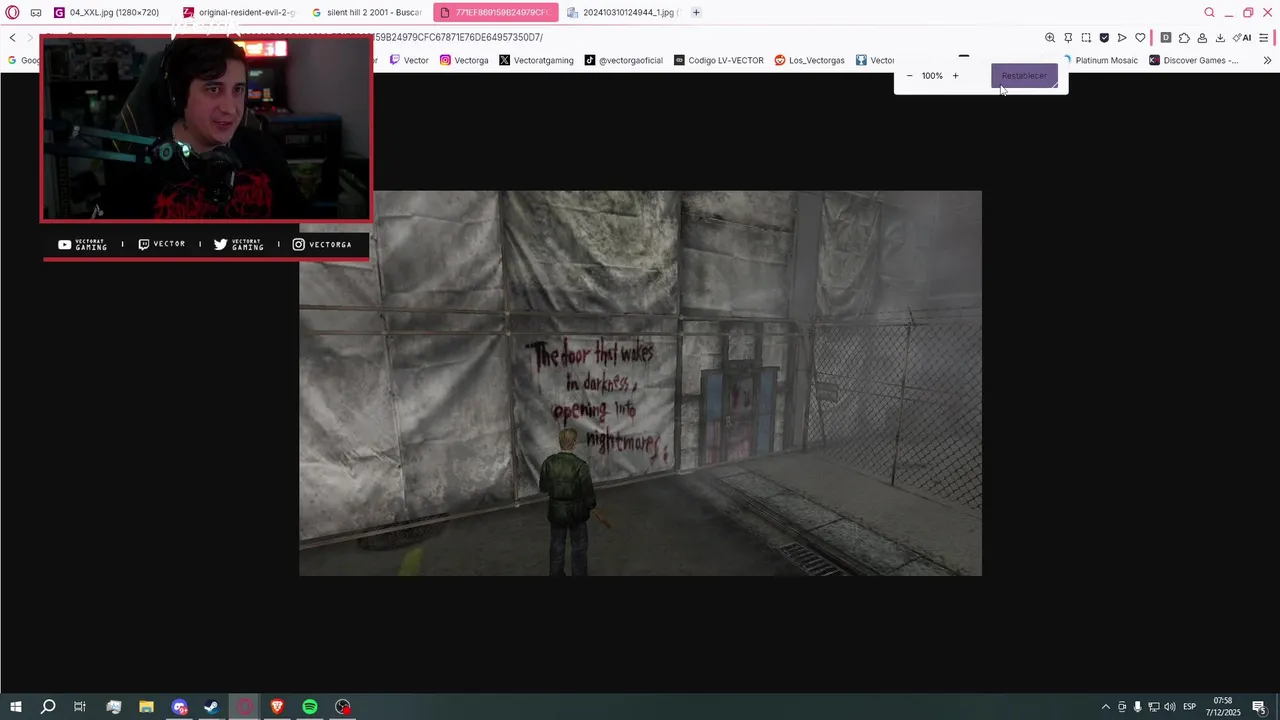This screenshot has height=720, width=1280.
Task: Open the notification center icon
Action: 1259,707
